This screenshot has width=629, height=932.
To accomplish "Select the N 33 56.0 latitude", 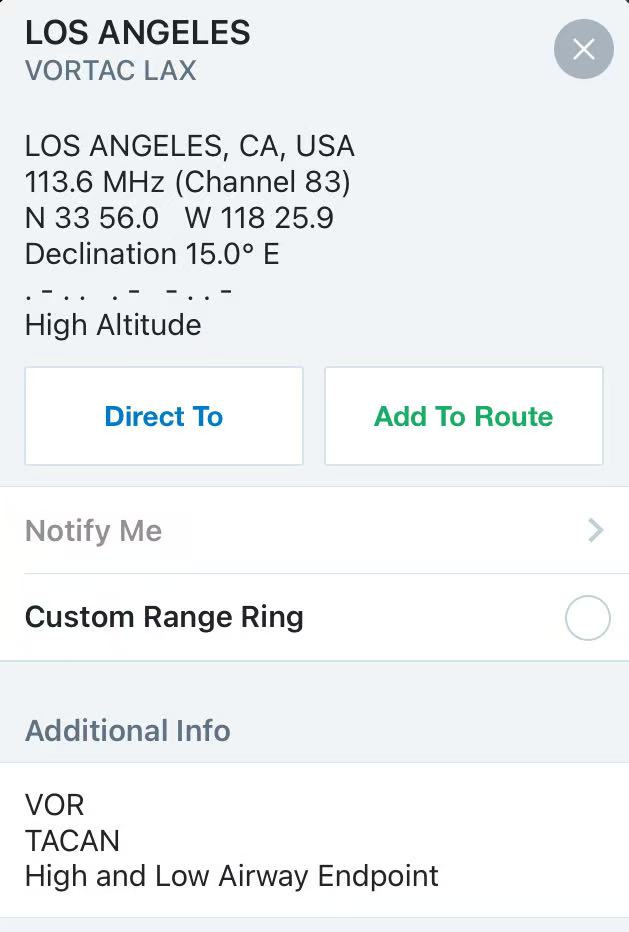I will (x=92, y=218).
